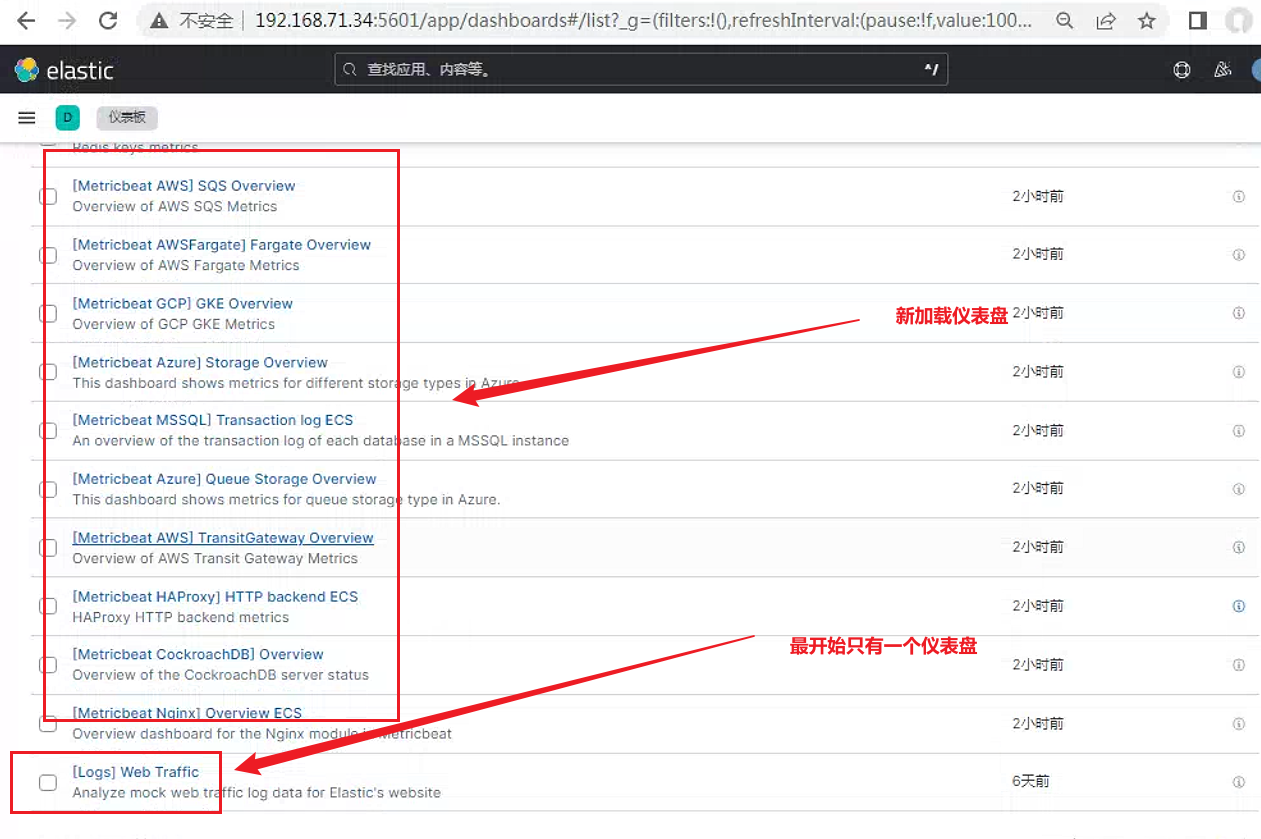Click the browser address bar URL
The image size is (1261, 839).
point(643,20)
